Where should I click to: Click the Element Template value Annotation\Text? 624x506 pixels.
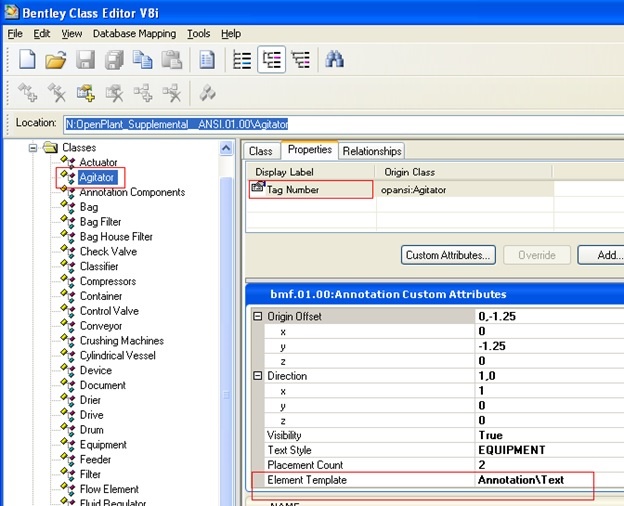click(521, 480)
